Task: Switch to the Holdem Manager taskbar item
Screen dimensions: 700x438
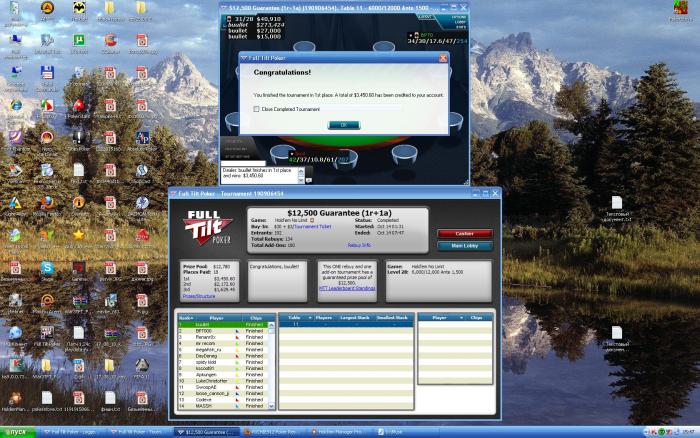Action: pos(340,432)
